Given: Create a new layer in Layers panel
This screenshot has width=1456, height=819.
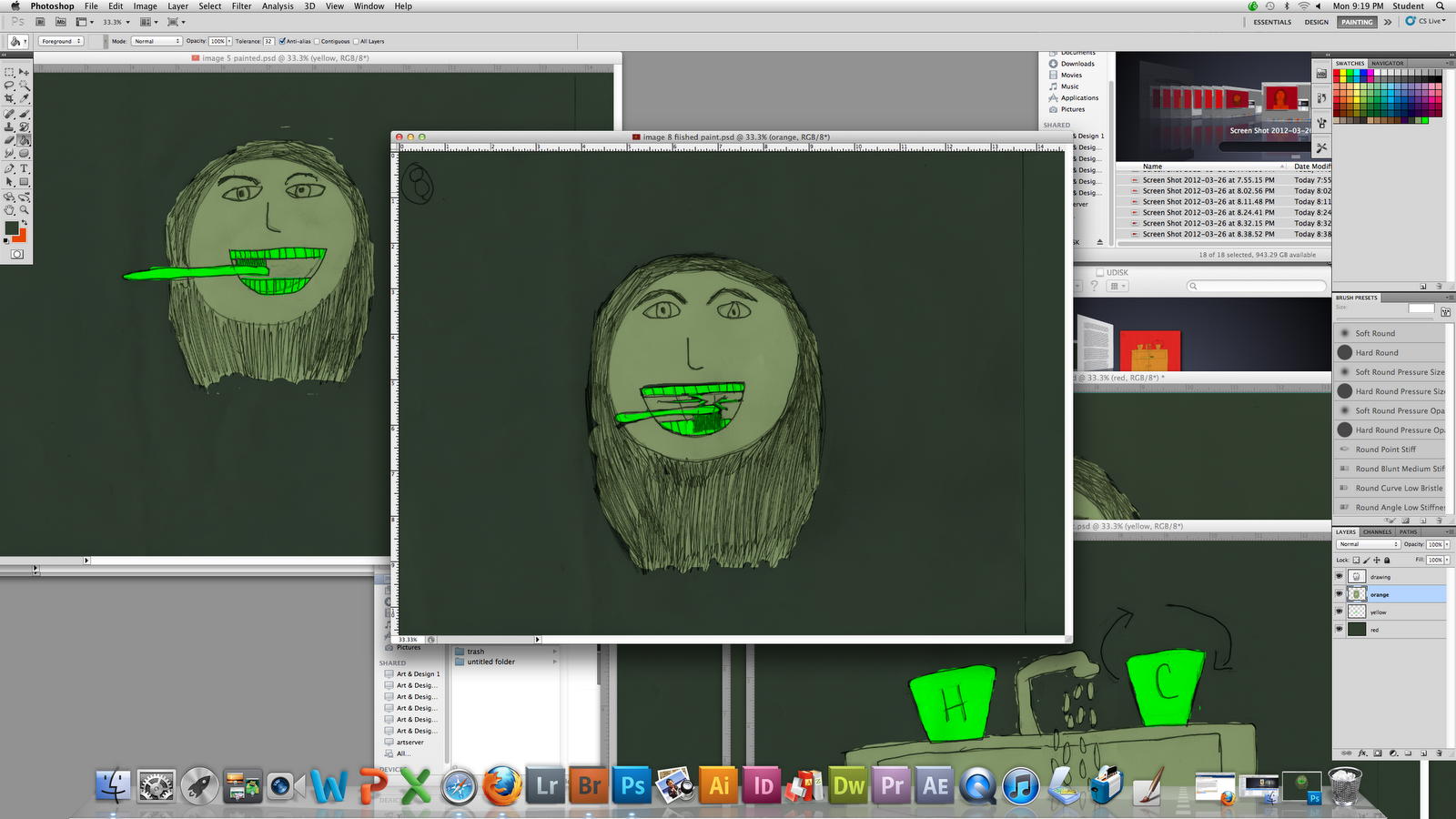Looking at the screenshot, I should coord(1421,753).
